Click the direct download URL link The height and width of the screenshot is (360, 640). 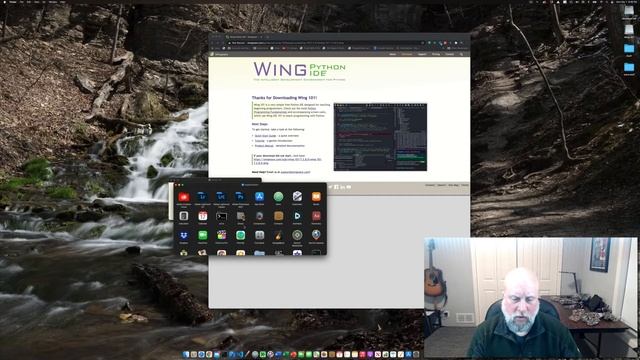(287, 161)
